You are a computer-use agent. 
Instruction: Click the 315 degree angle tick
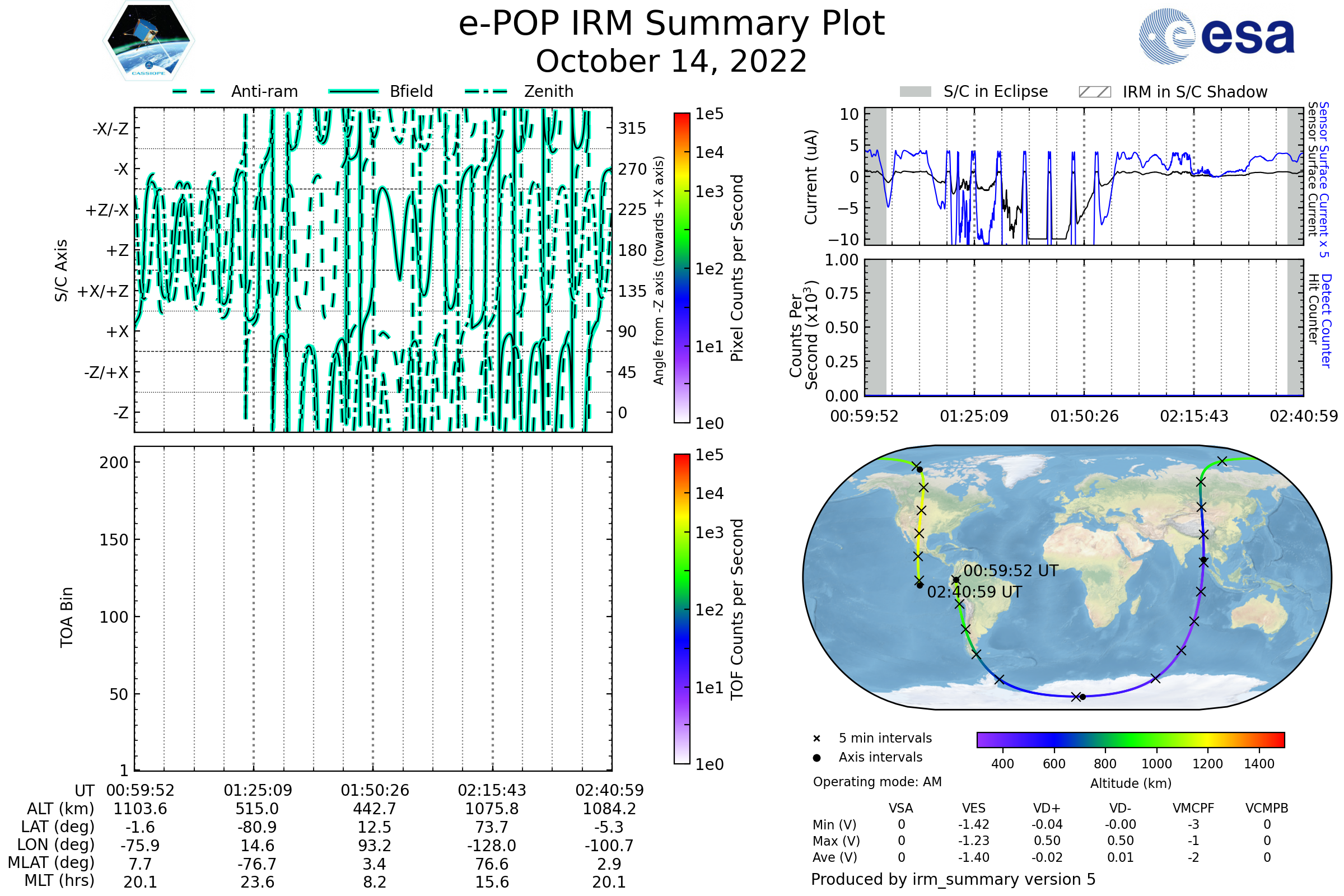(632, 128)
